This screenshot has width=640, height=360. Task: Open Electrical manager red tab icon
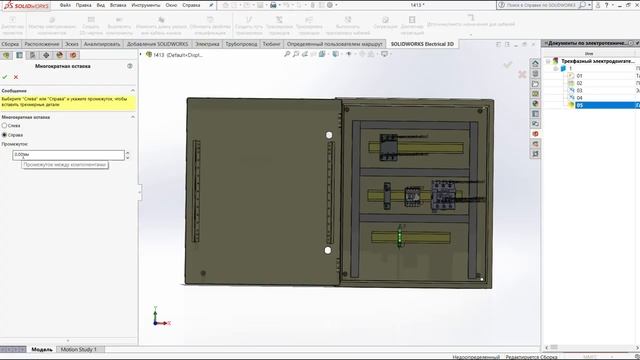click(x=73, y=55)
